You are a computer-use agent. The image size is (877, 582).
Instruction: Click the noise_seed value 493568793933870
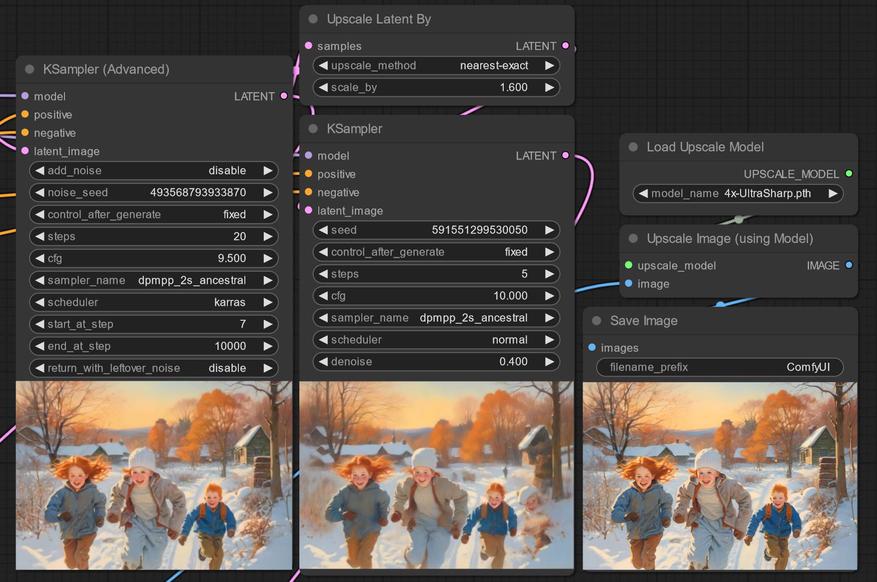198,192
